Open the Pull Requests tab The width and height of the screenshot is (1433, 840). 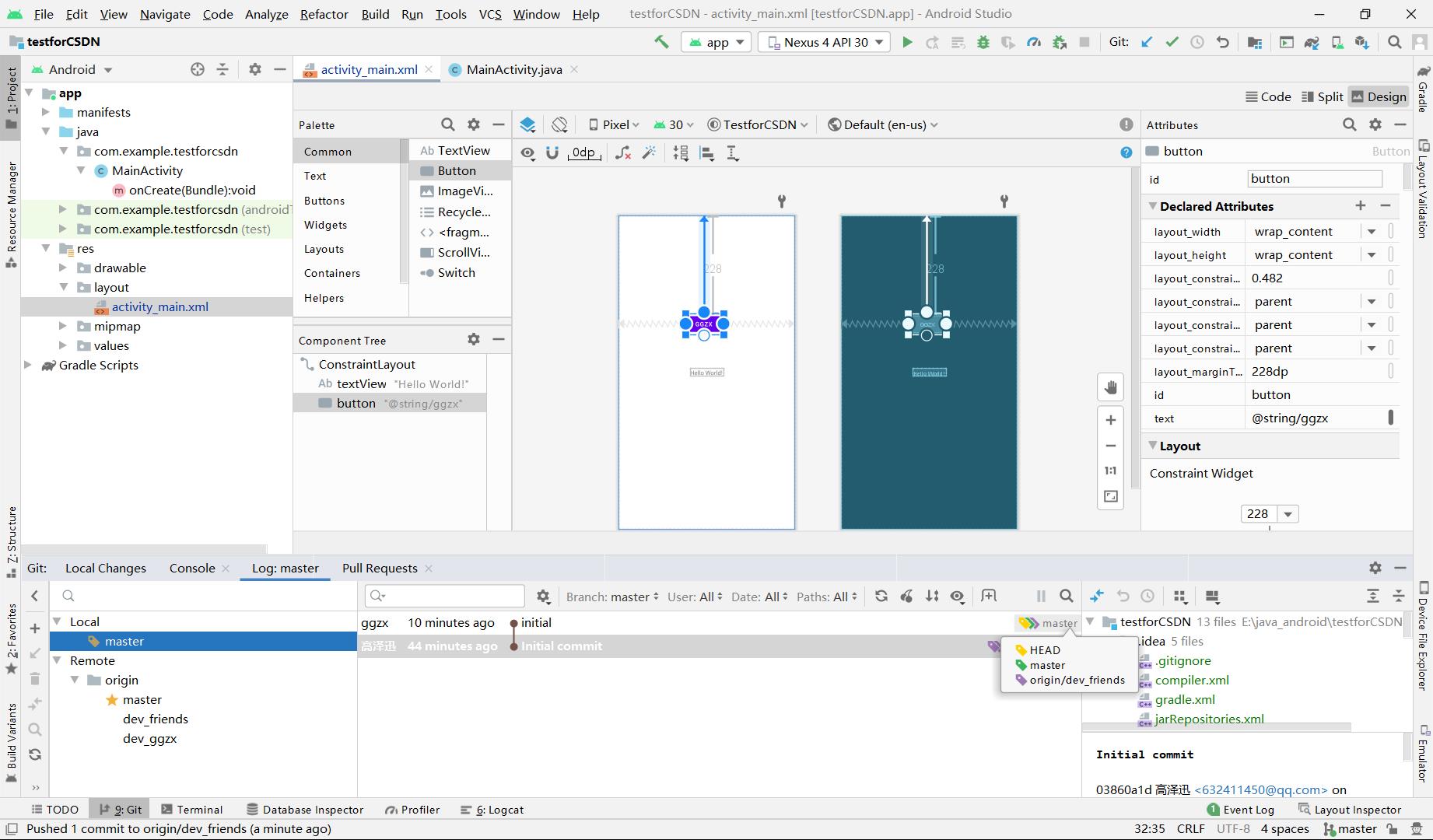click(380, 568)
